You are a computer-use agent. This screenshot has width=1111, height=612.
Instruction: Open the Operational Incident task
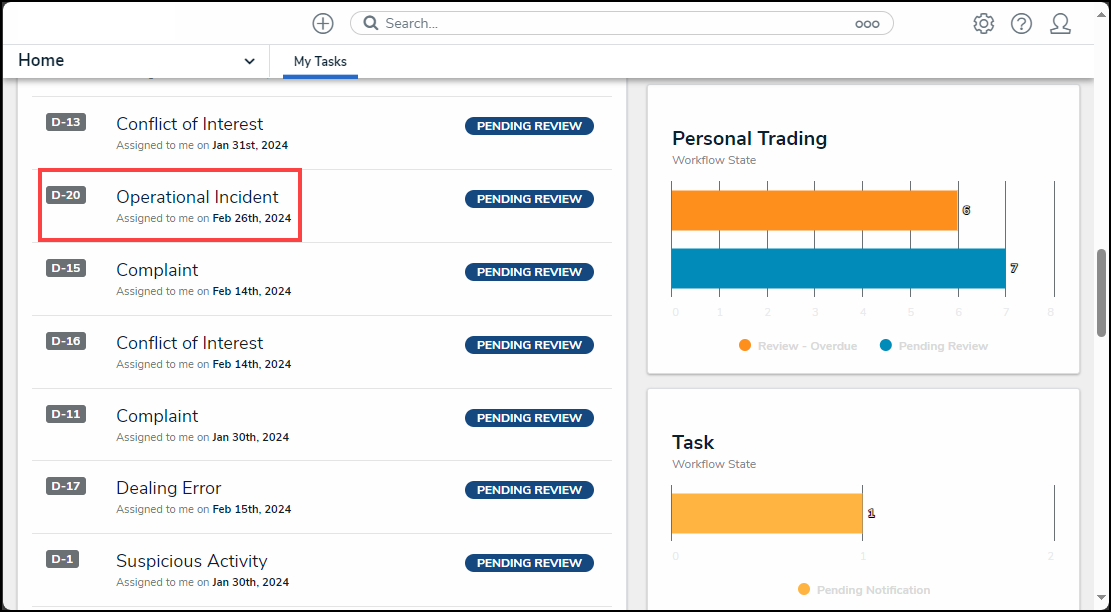tap(197, 197)
